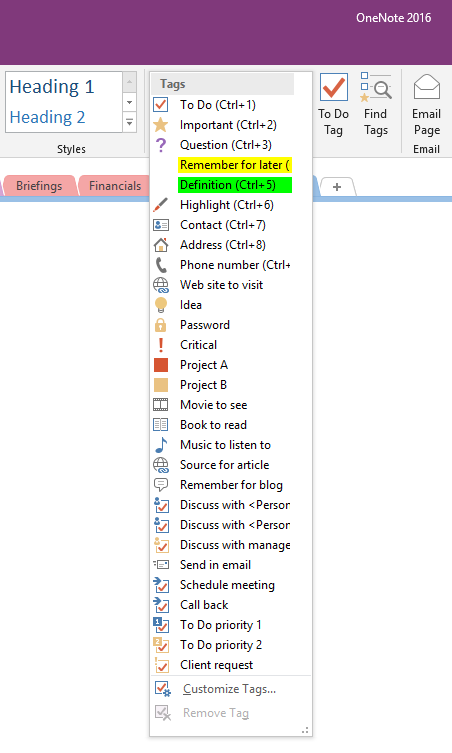The width and height of the screenshot is (452, 753).
Task: Click the Remember for blog speech bubble icon
Action: coord(160,485)
